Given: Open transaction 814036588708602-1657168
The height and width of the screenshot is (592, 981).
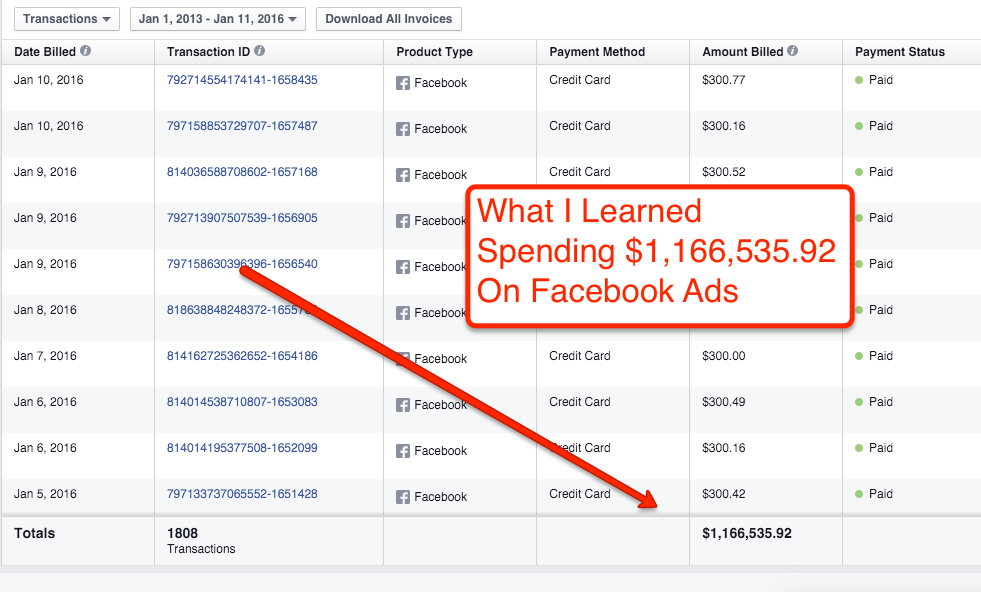Looking at the screenshot, I should [242, 172].
